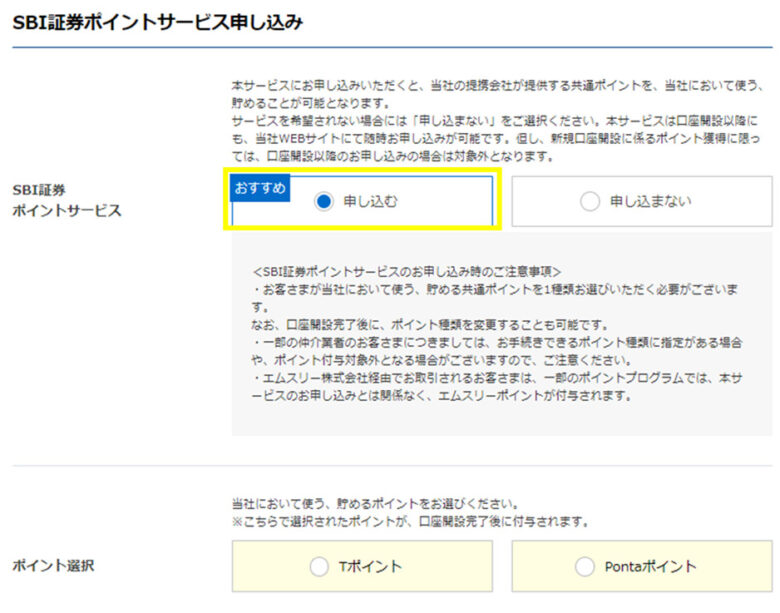Click the Tポイント label text
Image resolution: width=780 pixels, height=613 pixels.
[370, 566]
